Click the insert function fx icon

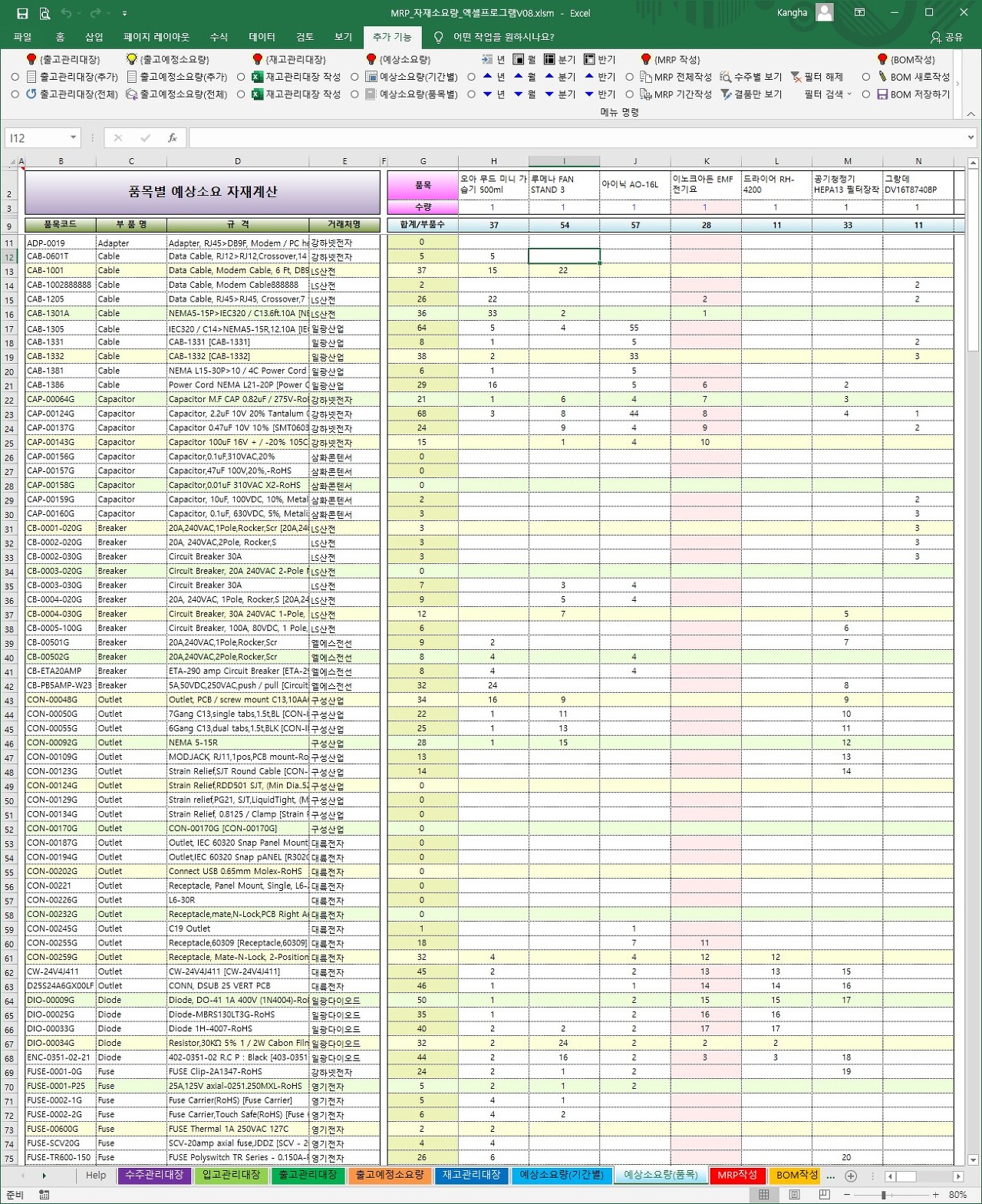tap(173, 137)
